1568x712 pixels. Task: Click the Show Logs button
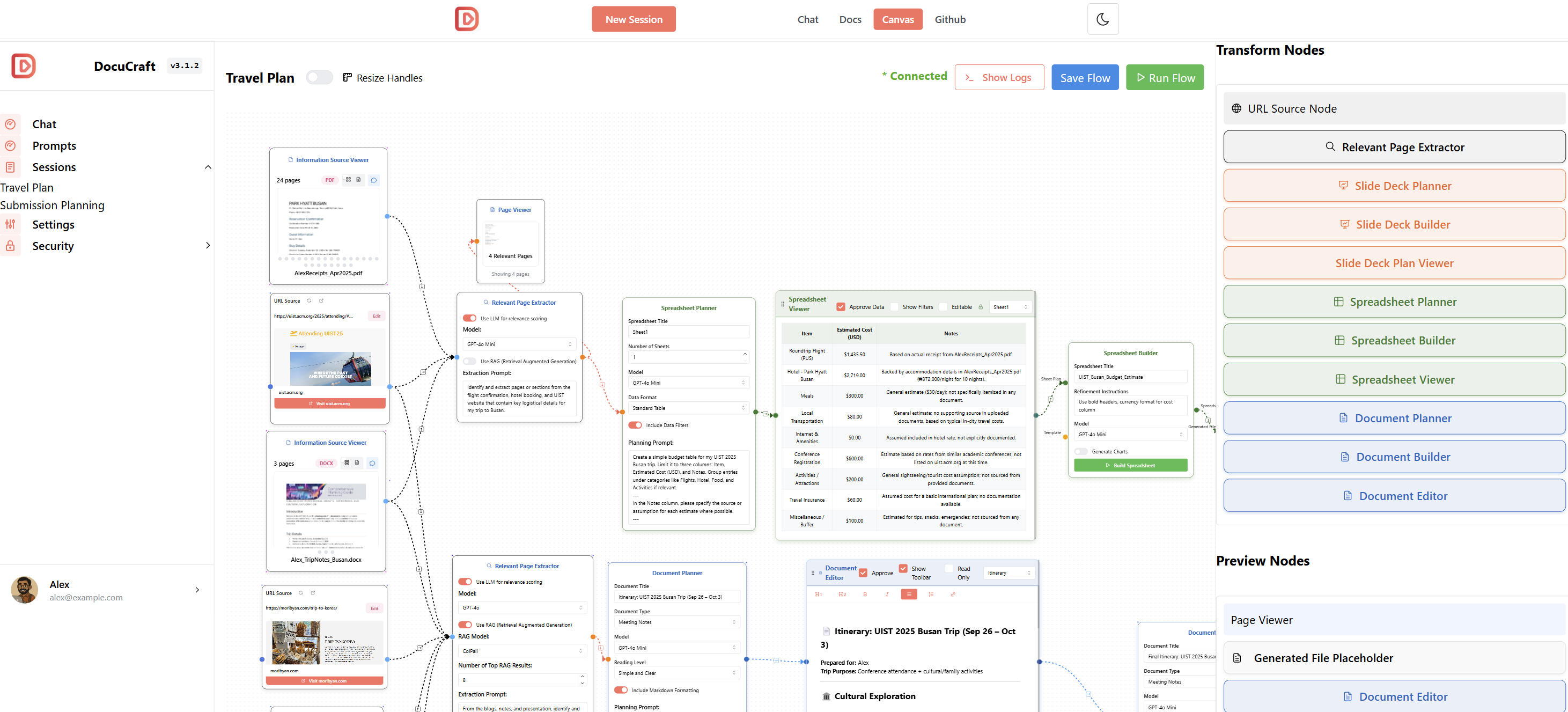tap(999, 77)
